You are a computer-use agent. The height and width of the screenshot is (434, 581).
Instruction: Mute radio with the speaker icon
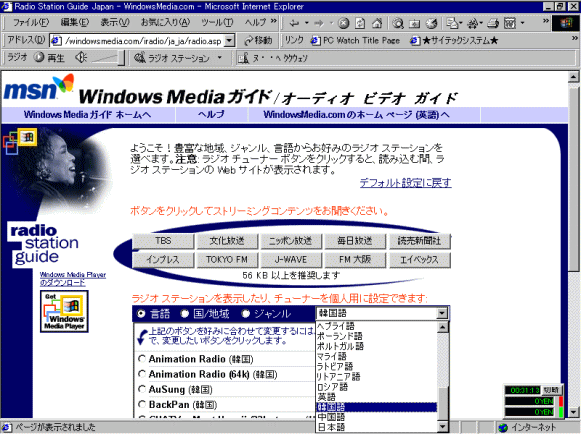pos(81,57)
